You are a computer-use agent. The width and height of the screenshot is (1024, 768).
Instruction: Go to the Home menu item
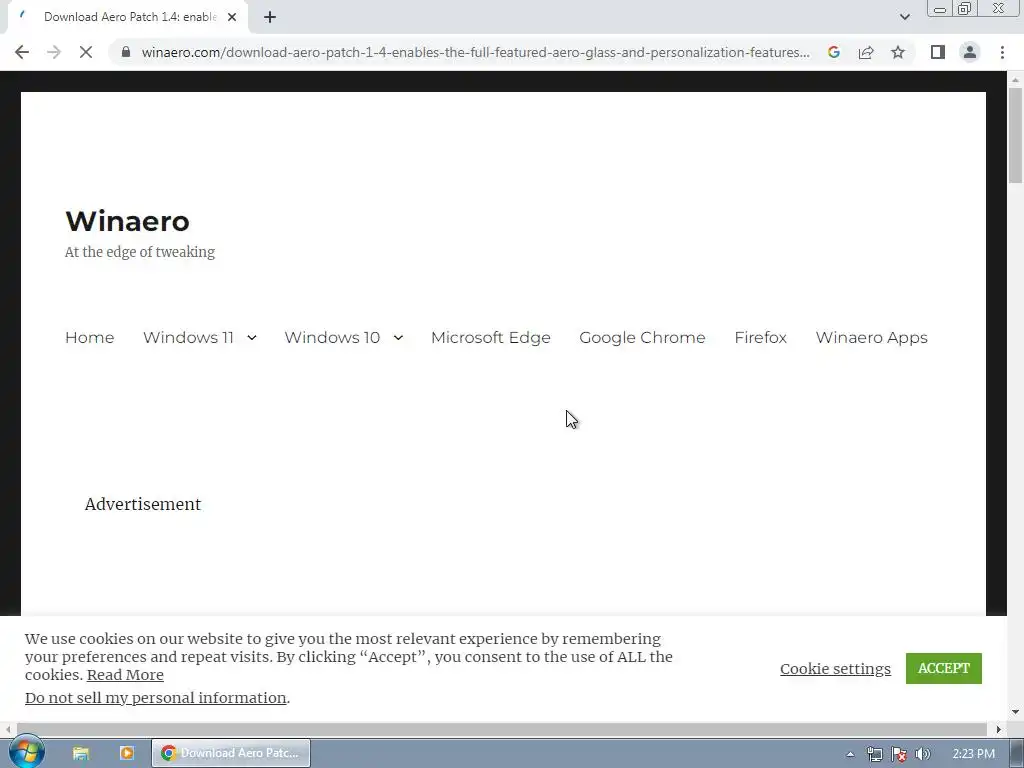coord(89,338)
